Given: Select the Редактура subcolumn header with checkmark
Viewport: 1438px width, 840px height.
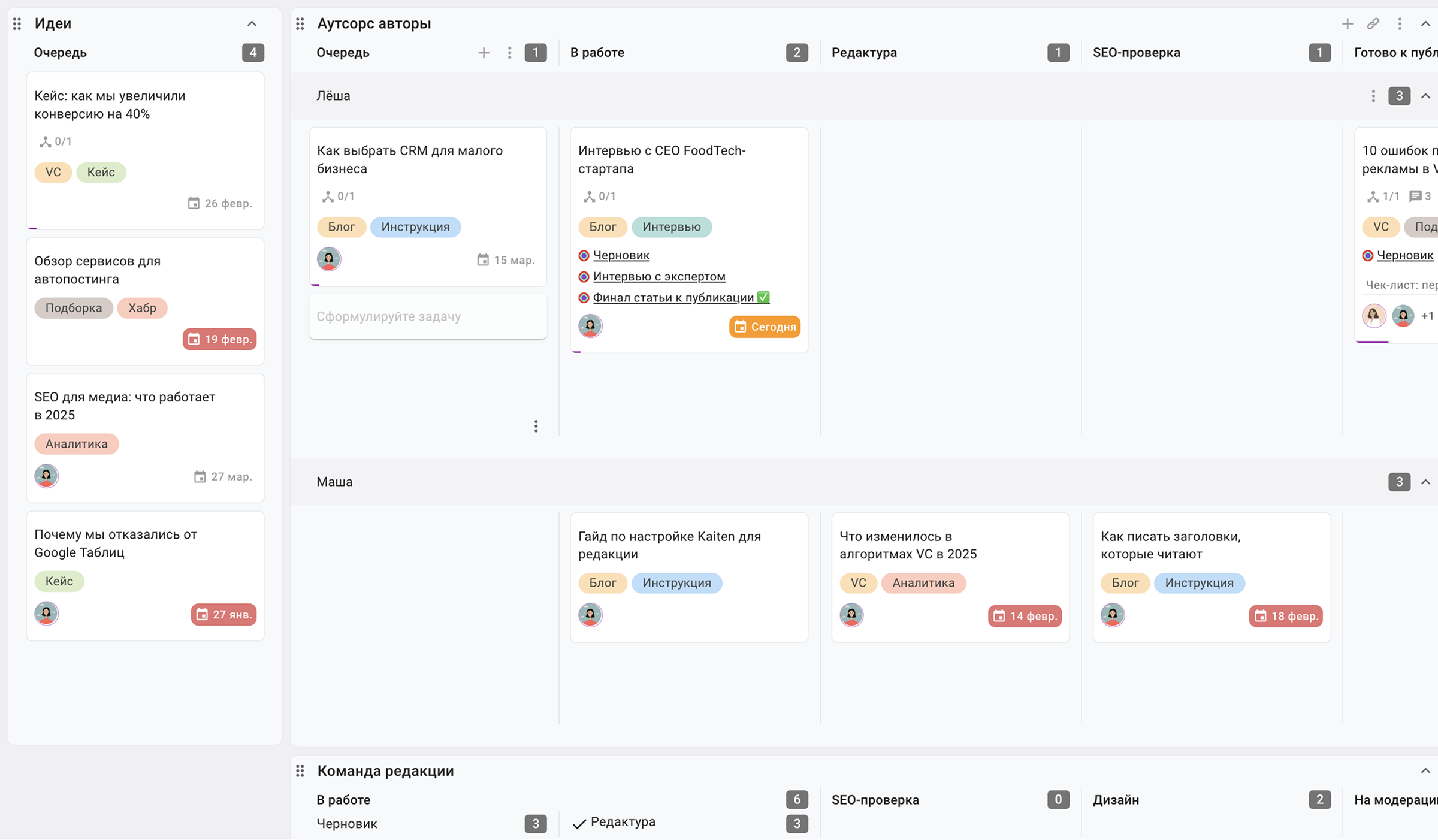Looking at the screenshot, I should pyautogui.click(x=622, y=822).
